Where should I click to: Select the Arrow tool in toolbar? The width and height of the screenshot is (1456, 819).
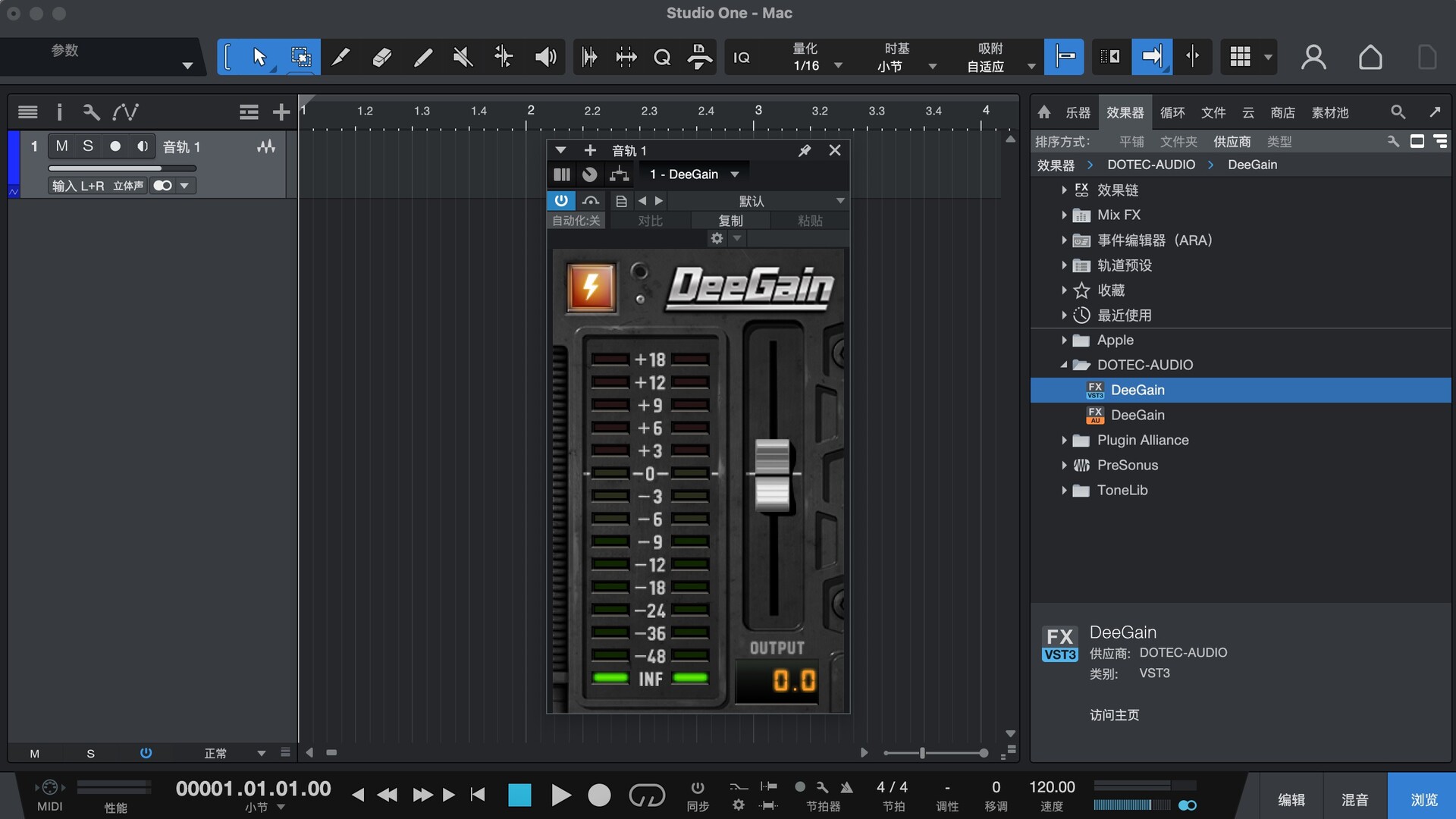259,57
